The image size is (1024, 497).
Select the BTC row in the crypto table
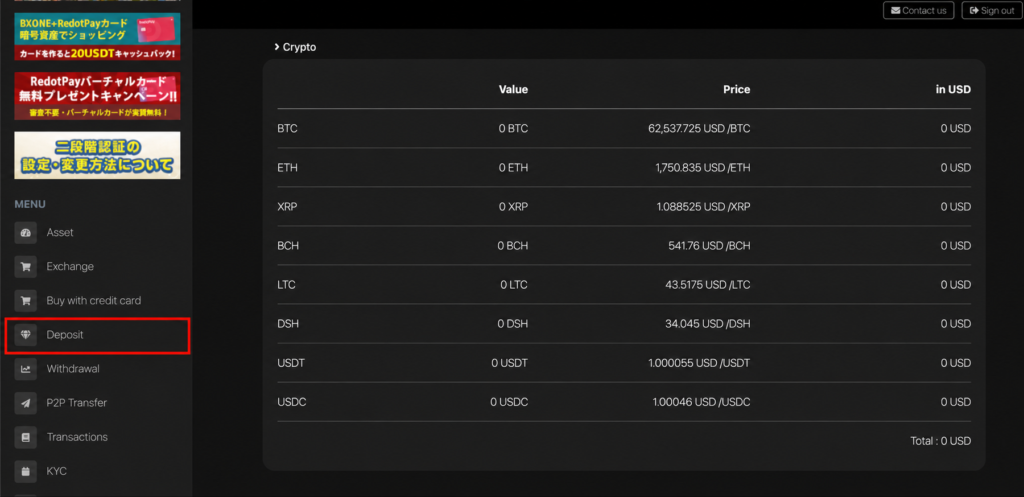[x=624, y=129]
